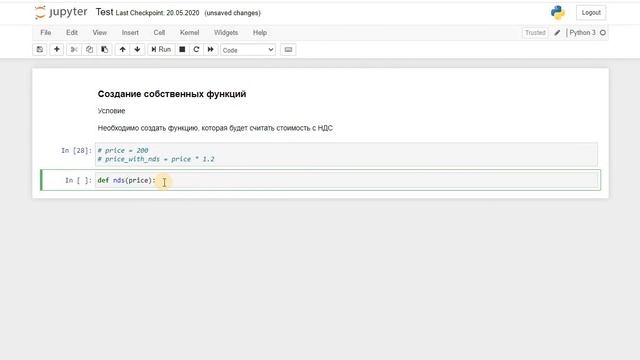This screenshot has width=640, height=360.
Task: Click the unsaved changes status text
Action: [233, 13]
